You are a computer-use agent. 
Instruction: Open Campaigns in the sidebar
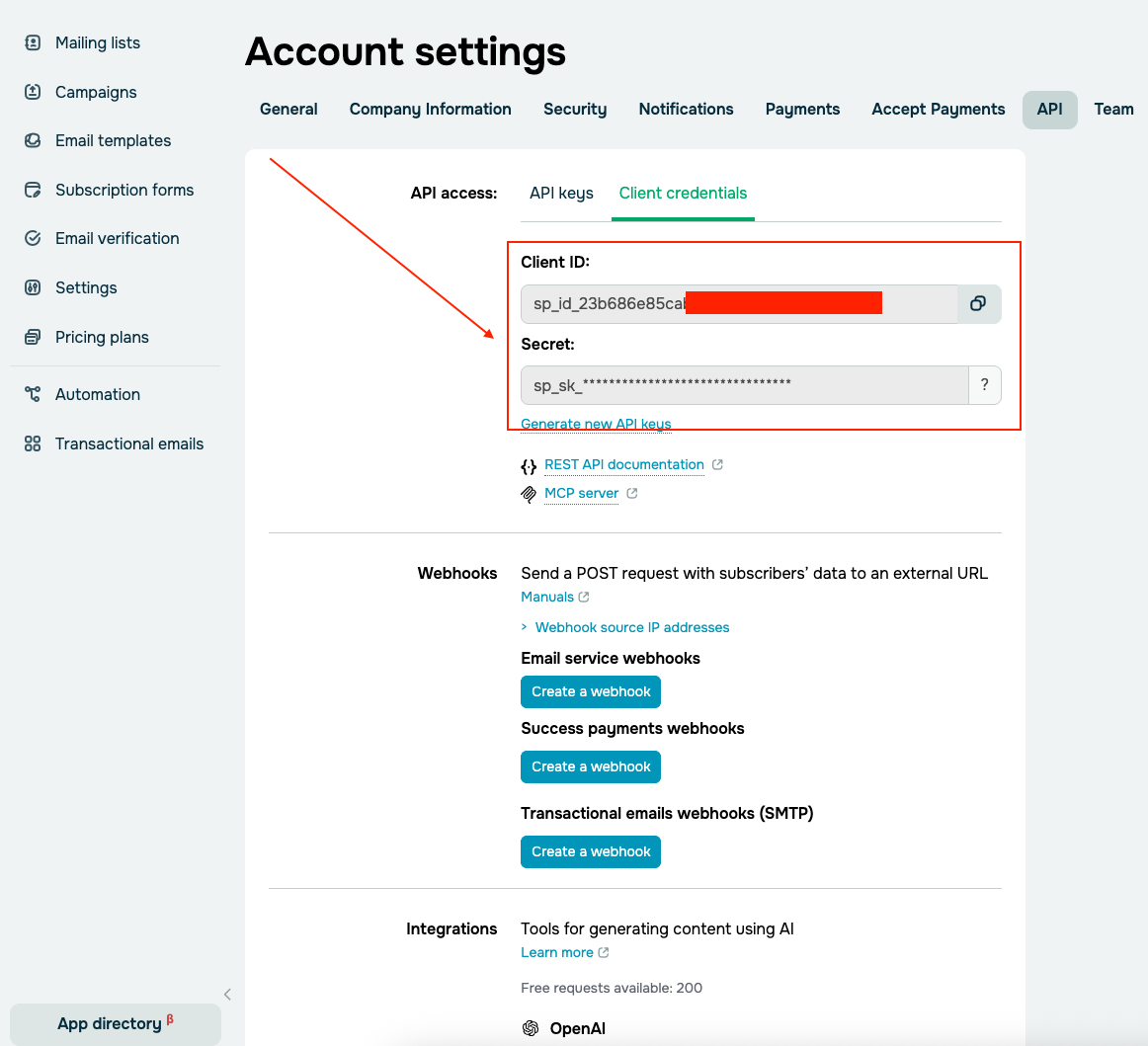point(96,92)
